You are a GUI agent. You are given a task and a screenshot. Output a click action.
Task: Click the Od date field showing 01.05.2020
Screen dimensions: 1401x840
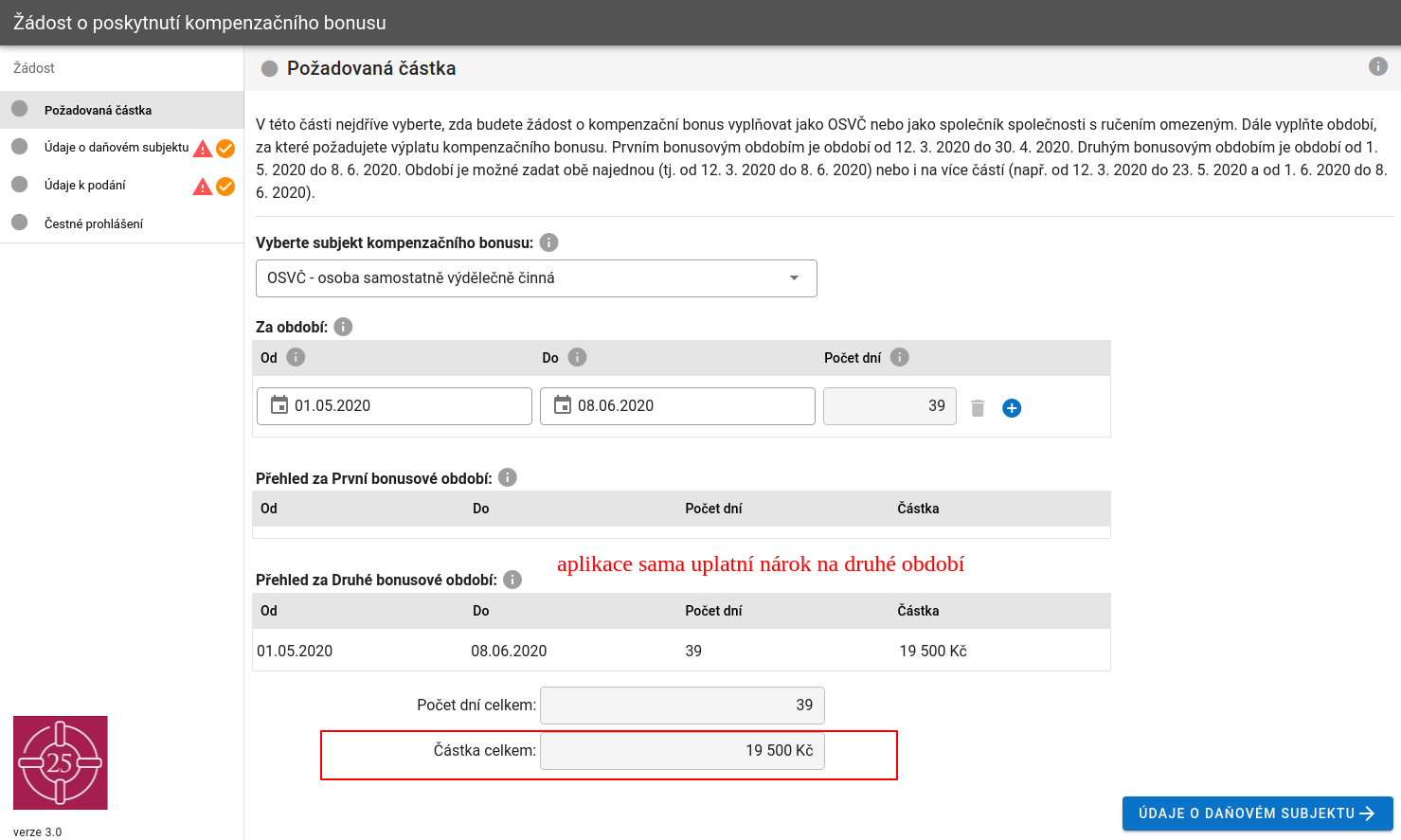tap(407, 406)
